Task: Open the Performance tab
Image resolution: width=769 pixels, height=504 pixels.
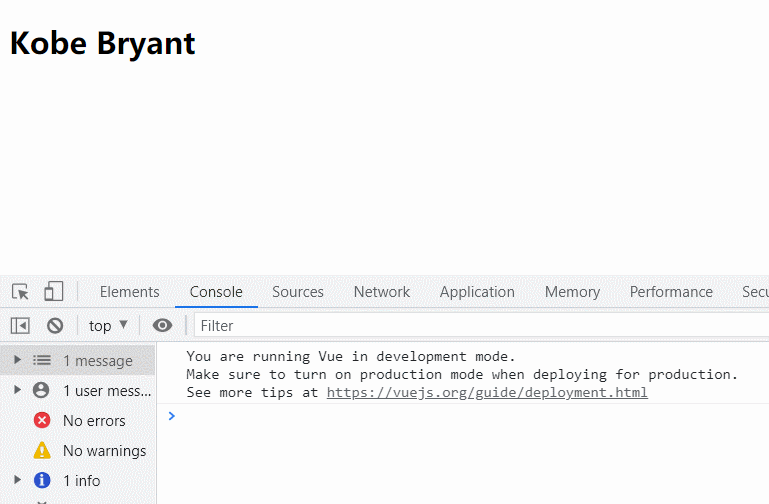Action: coord(671,292)
